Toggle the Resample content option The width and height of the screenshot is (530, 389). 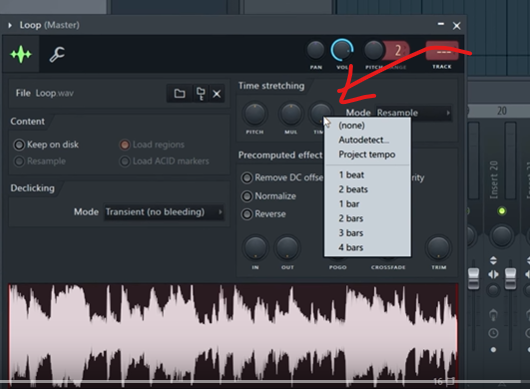pos(19,161)
